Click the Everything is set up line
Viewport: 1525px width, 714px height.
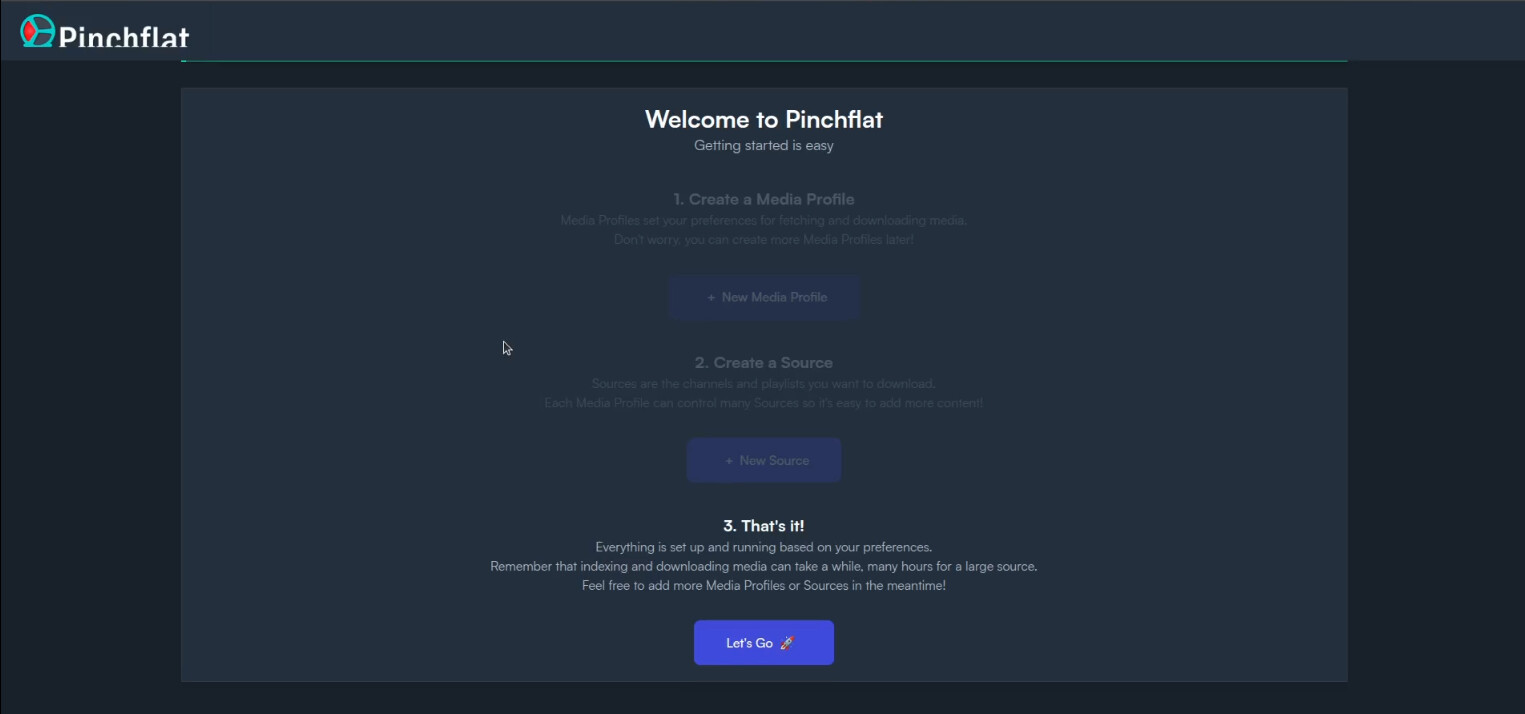coord(764,547)
